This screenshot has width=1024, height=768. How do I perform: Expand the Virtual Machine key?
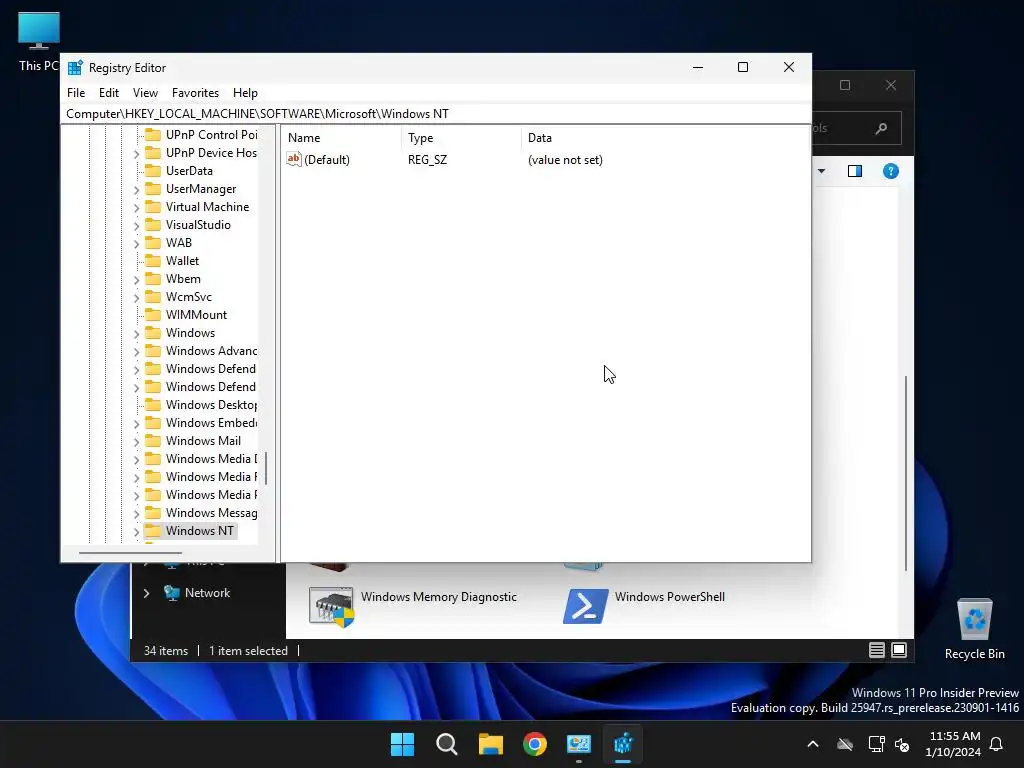(136, 208)
